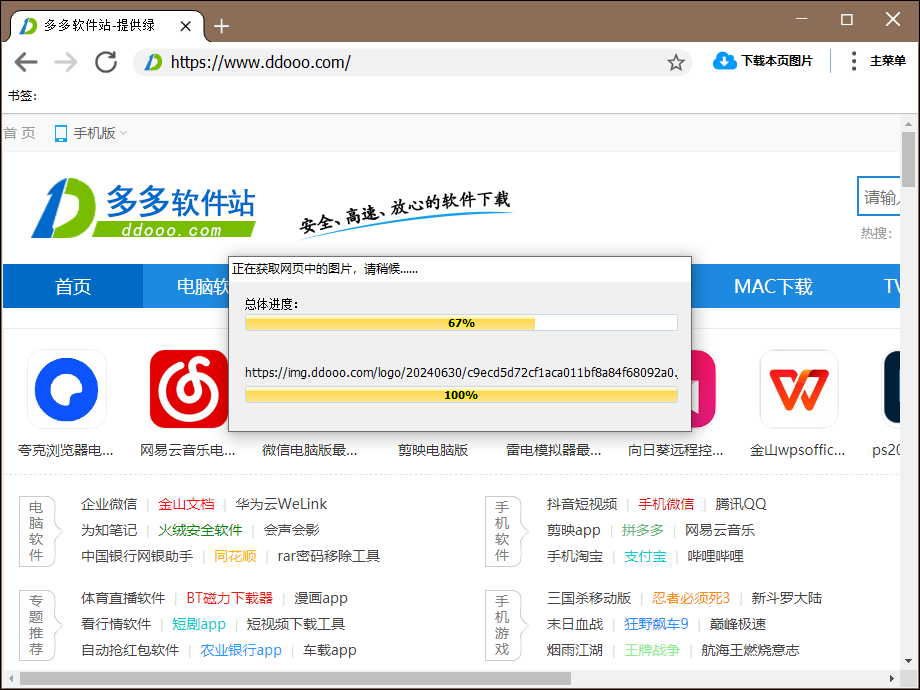The height and width of the screenshot is (690, 920).
Task: Click the scroll-down arrow of vertical scrollbar
Action: point(908,661)
